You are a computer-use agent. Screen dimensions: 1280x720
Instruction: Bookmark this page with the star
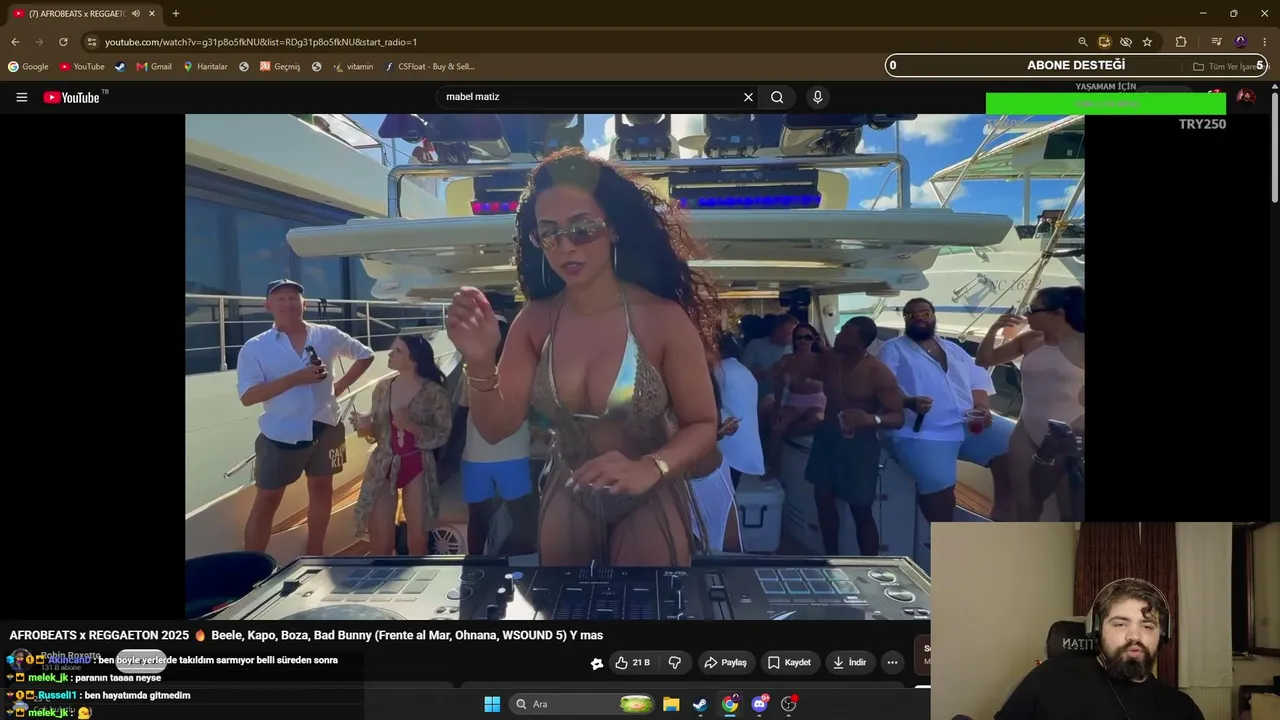coord(1147,42)
